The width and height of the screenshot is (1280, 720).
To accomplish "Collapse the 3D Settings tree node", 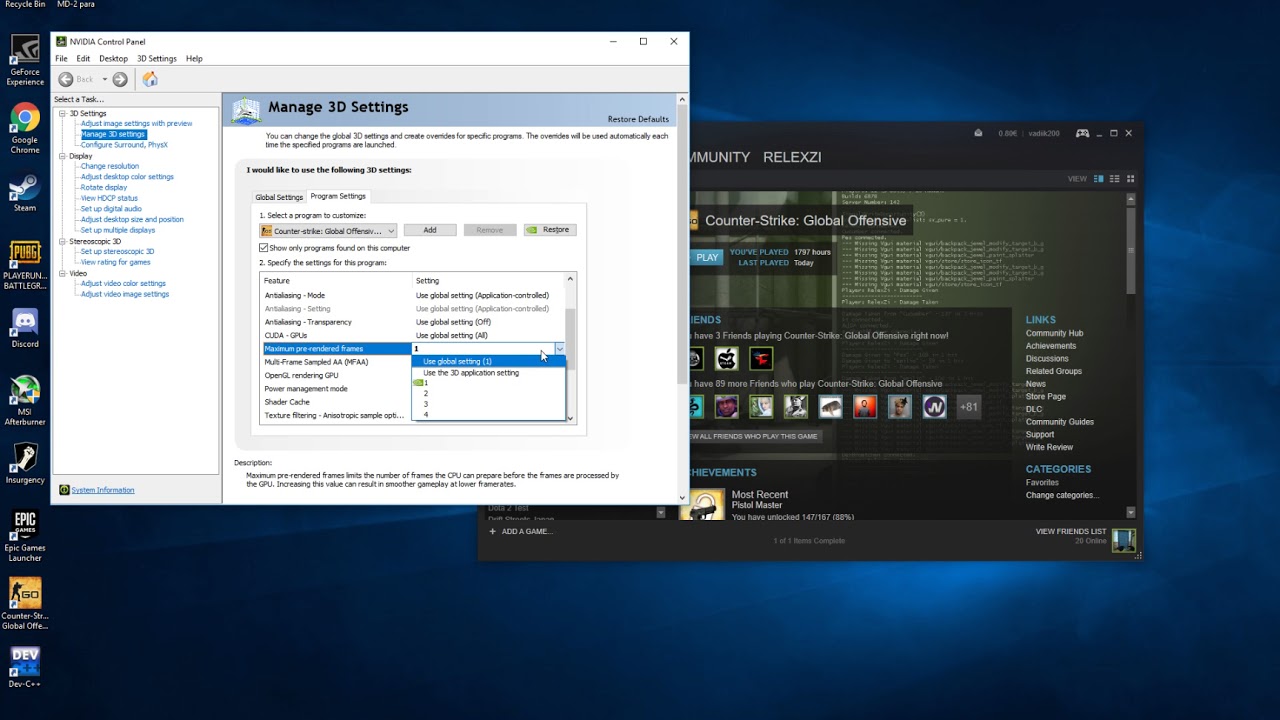I will click(x=62, y=113).
